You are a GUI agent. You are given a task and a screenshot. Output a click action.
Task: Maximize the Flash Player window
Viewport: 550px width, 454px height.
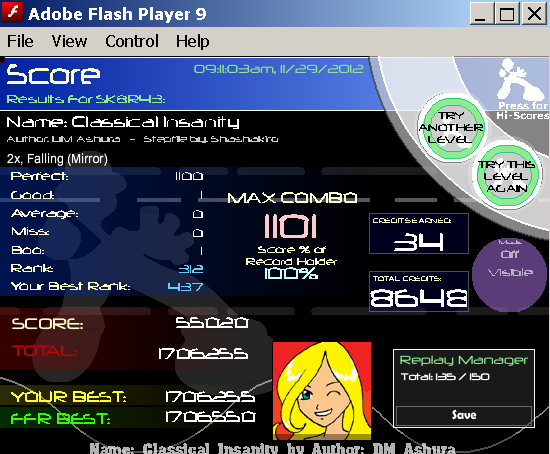(507, 13)
